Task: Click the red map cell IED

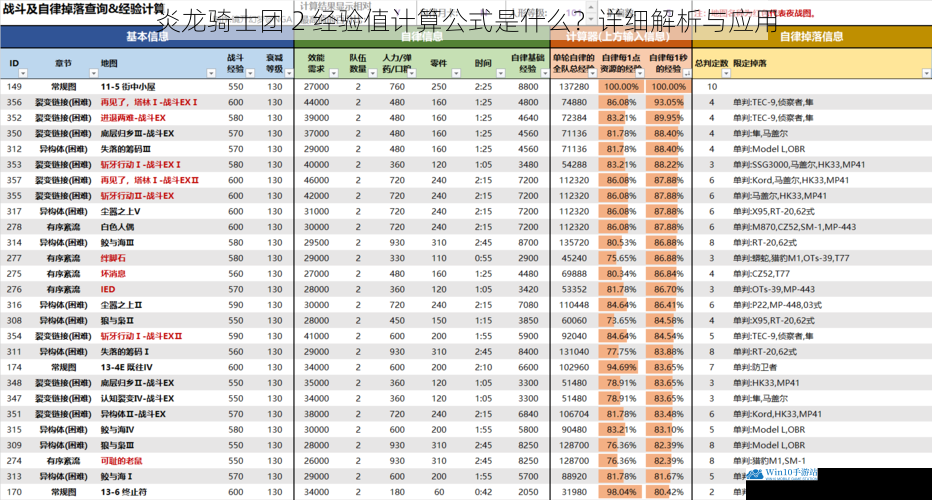Action: (108, 289)
